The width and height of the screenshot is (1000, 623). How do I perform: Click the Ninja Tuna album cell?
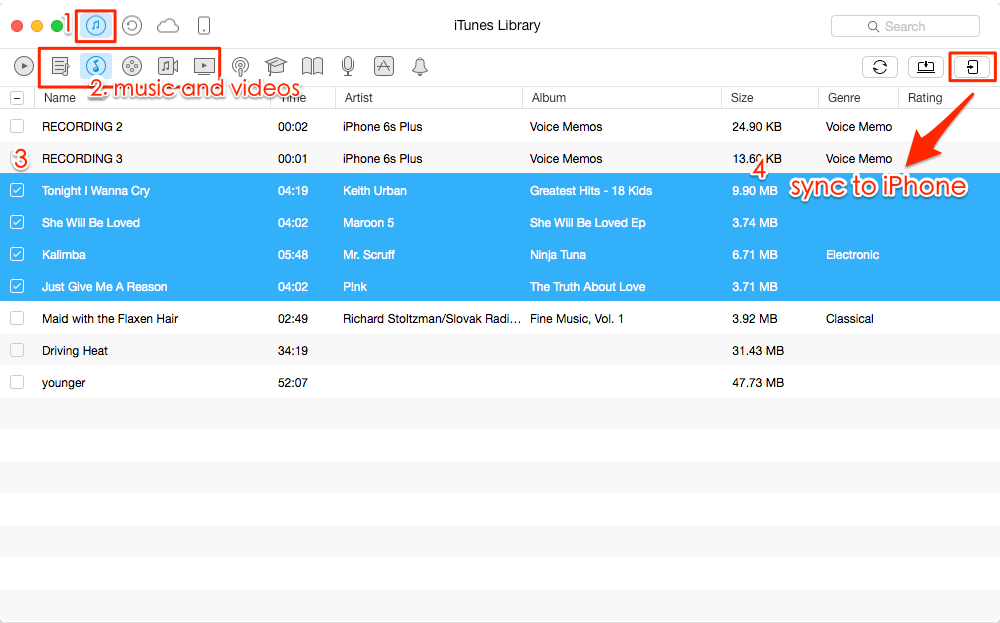tap(557, 254)
